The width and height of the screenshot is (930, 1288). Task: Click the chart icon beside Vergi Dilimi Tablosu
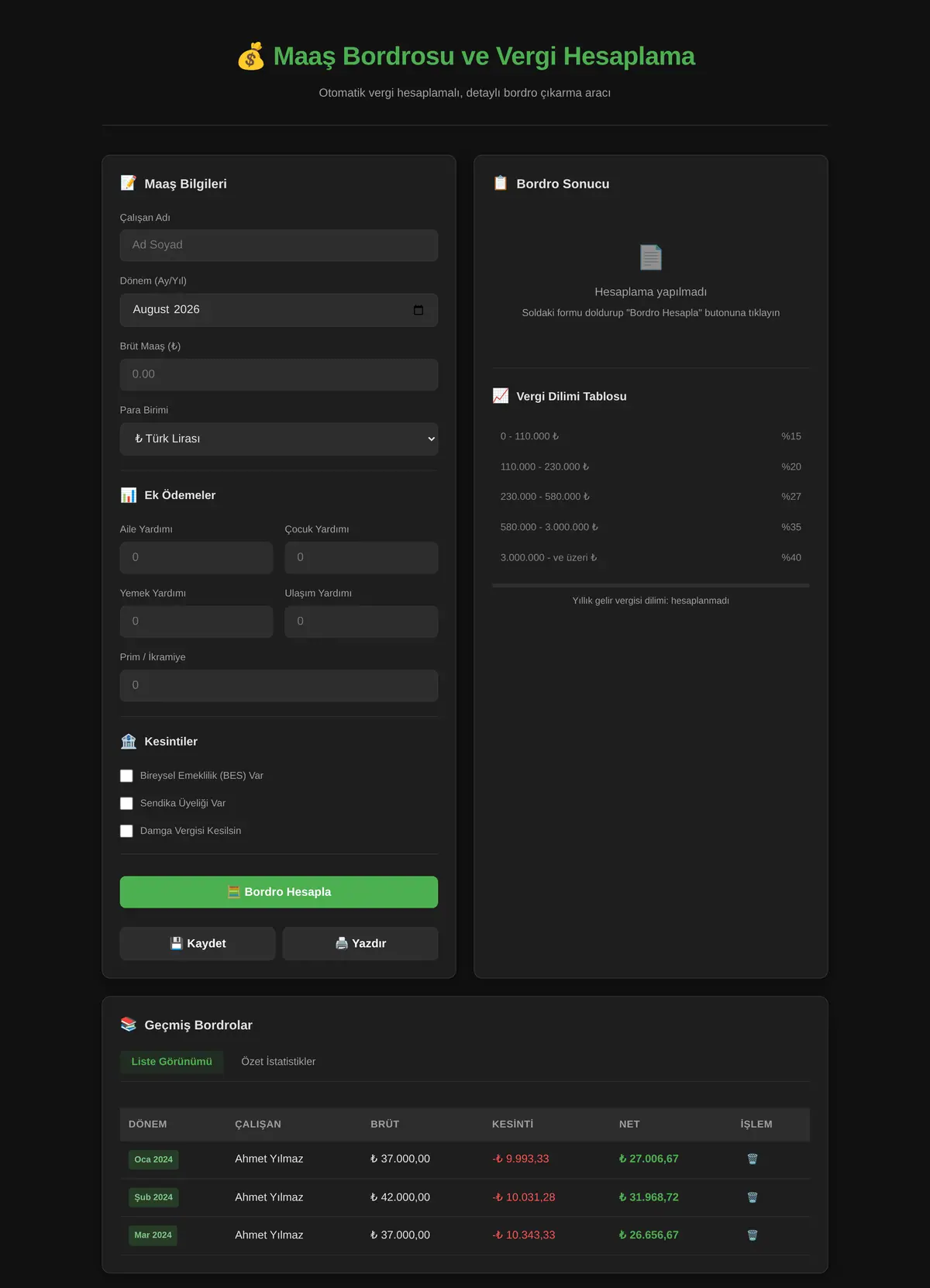click(501, 396)
